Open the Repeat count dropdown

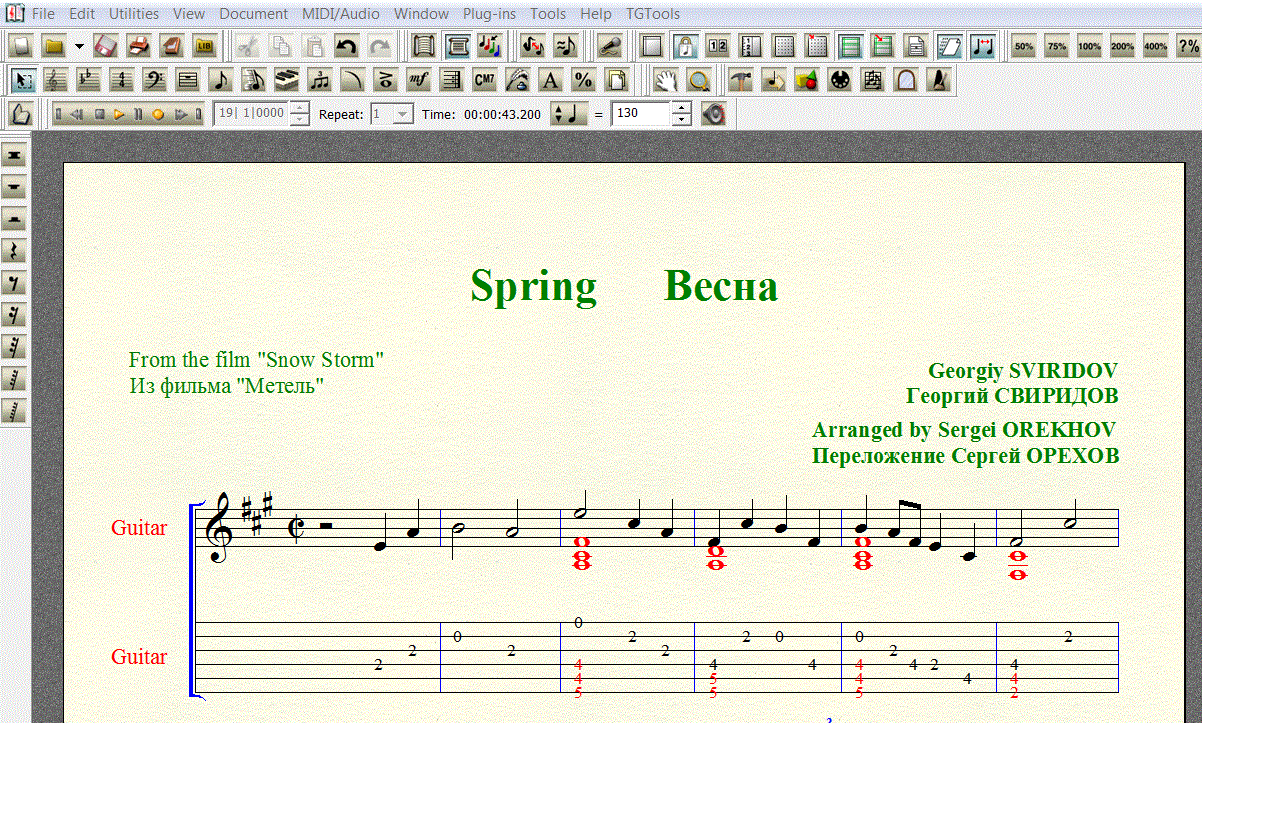coord(403,114)
